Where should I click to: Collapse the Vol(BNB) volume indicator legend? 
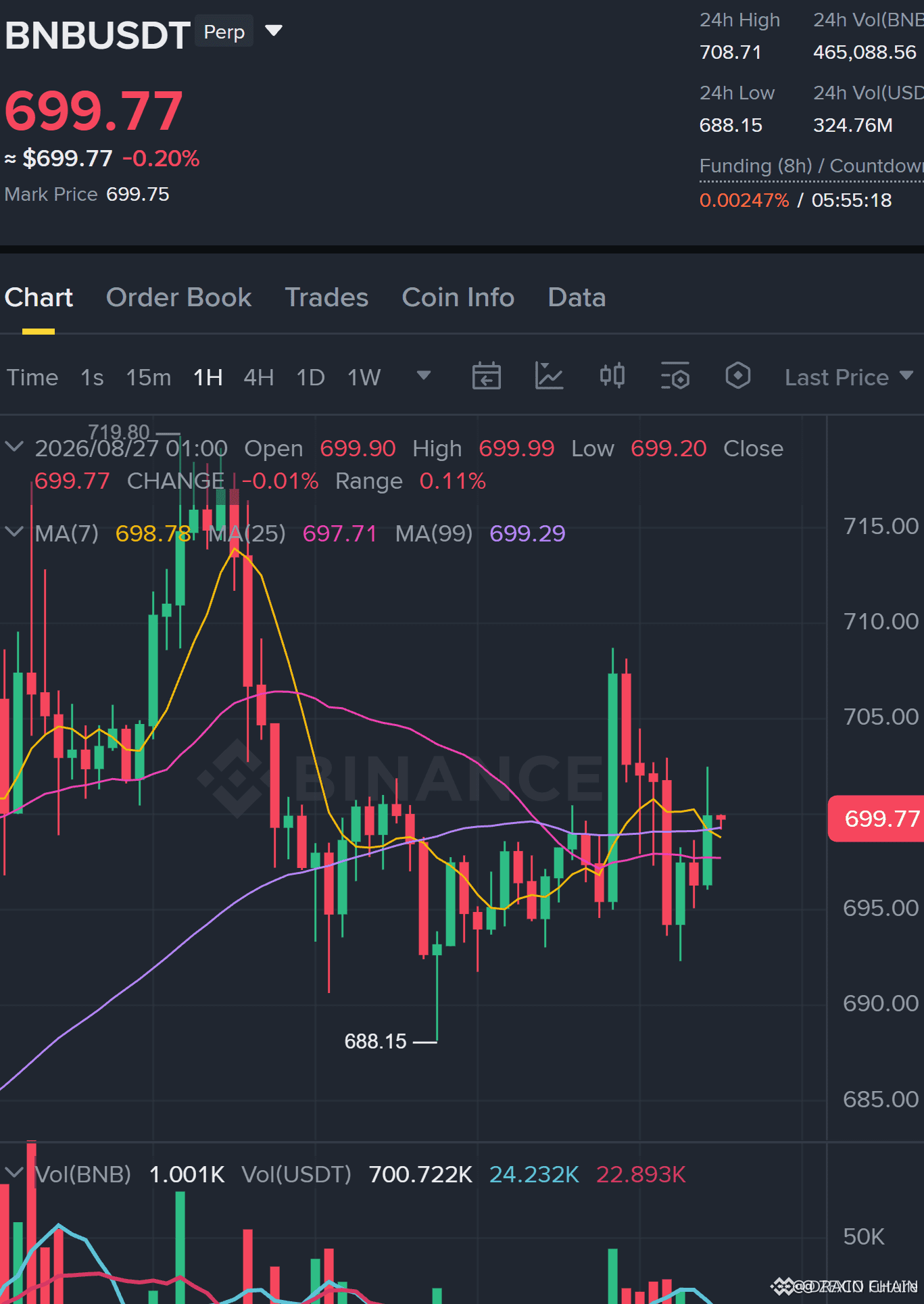click(14, 1173)
